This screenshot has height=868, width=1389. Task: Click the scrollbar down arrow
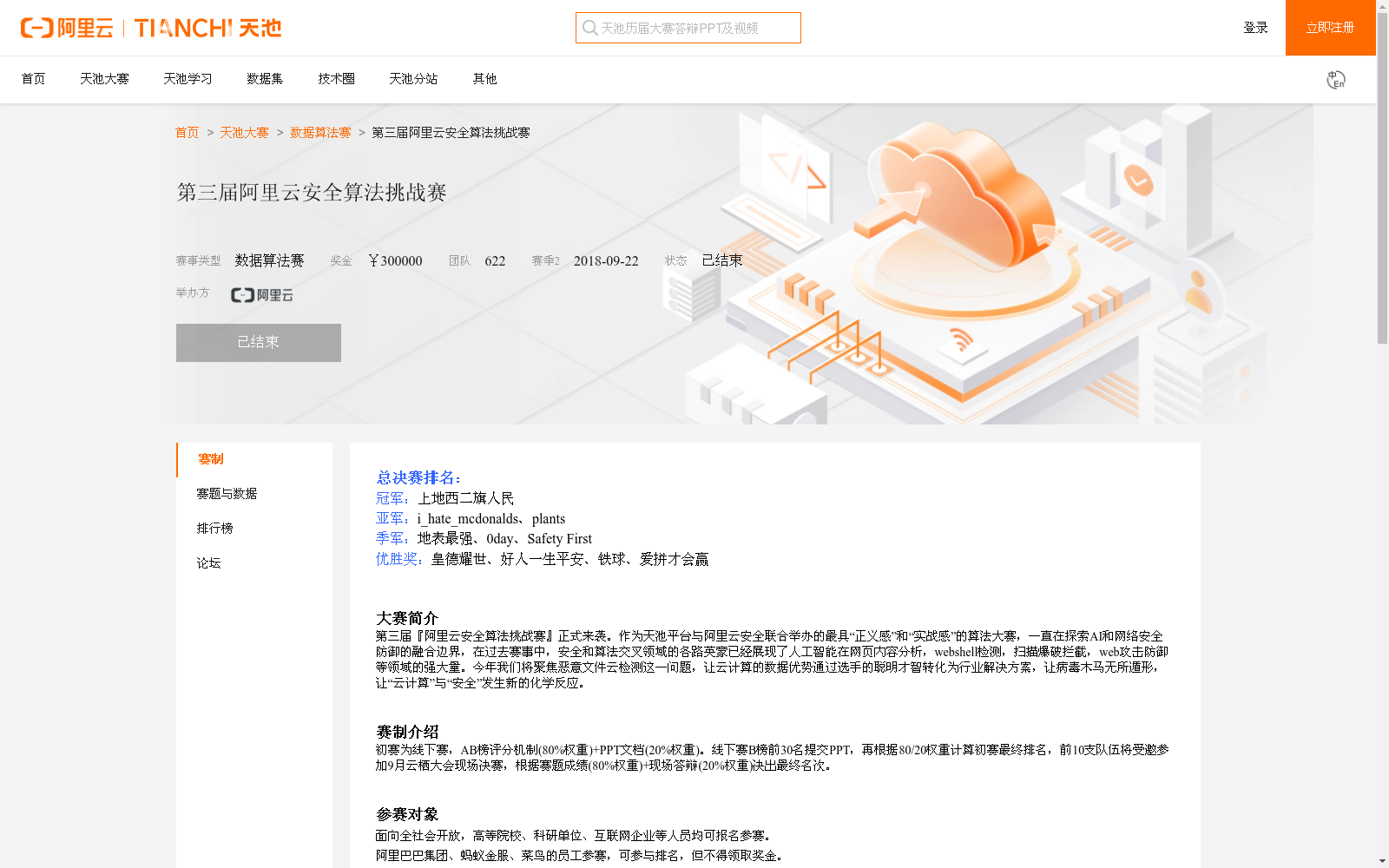[1382, 861]
